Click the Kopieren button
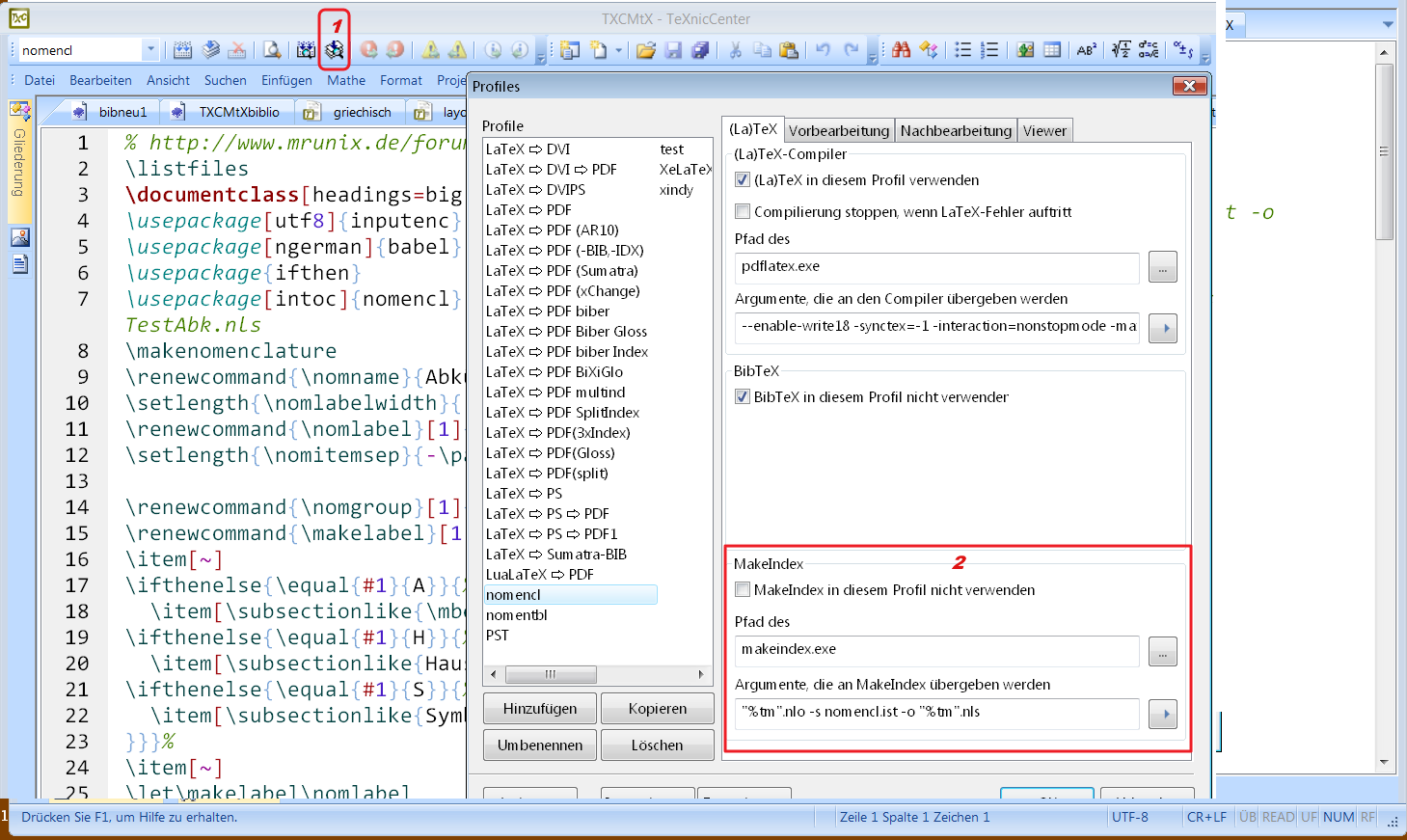Viewport: 1407px width, 840px height. tap(658, 709)
